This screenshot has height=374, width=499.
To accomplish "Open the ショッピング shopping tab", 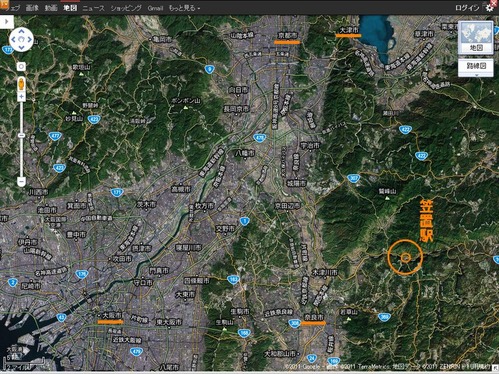I will (x=126, y=8).
